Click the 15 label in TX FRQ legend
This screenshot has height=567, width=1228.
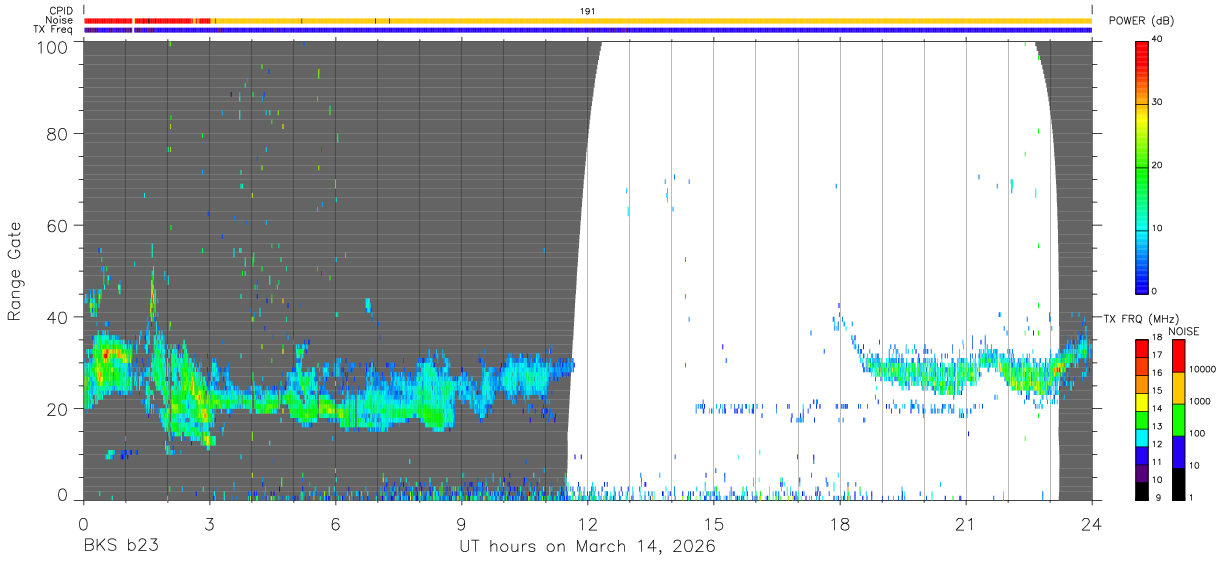(x=1156, y=392)
